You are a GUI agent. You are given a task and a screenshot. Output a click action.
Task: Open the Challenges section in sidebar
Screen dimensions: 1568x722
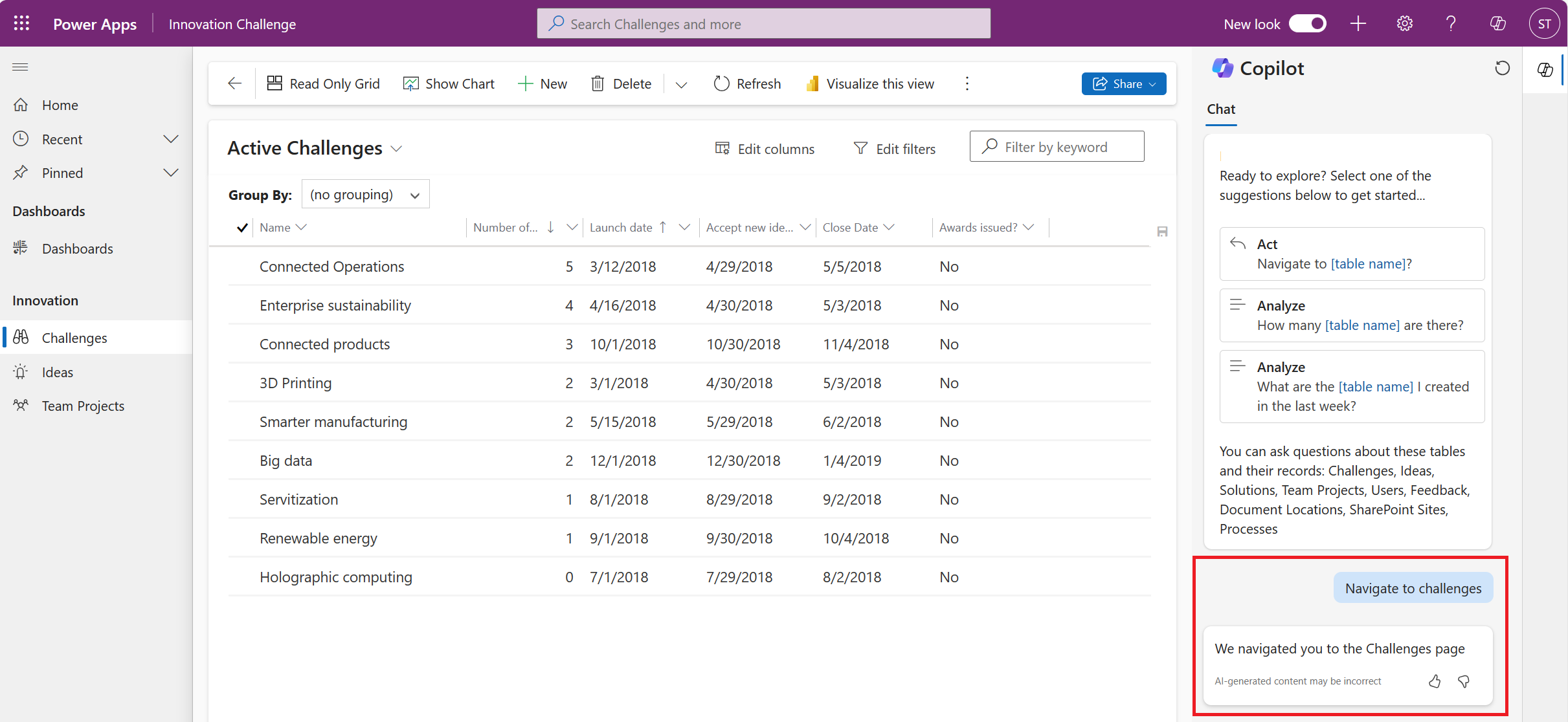(x=74, y=338)
